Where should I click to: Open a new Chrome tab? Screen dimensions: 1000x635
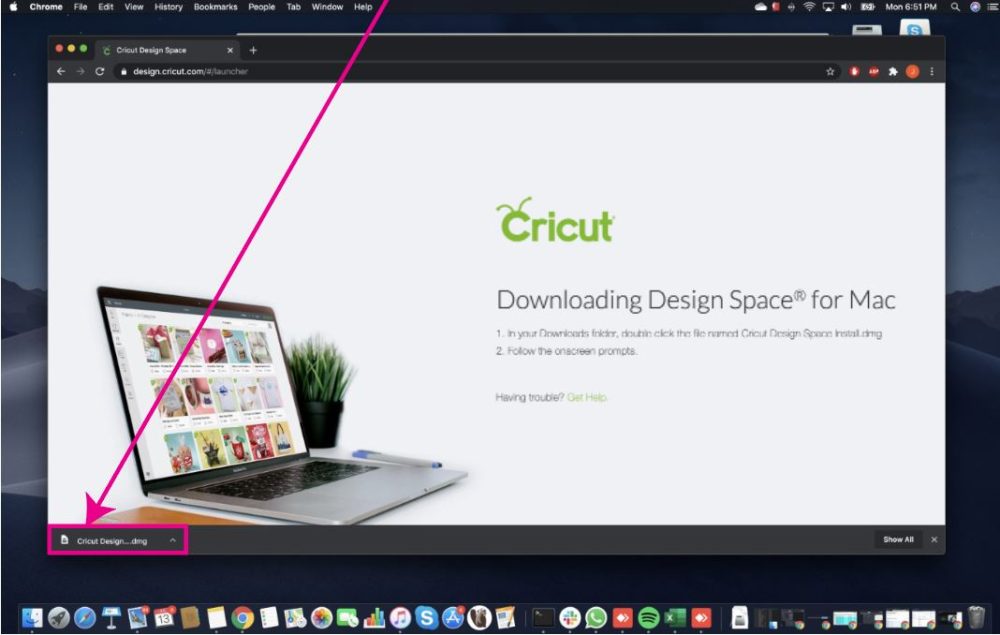point(253,50)
